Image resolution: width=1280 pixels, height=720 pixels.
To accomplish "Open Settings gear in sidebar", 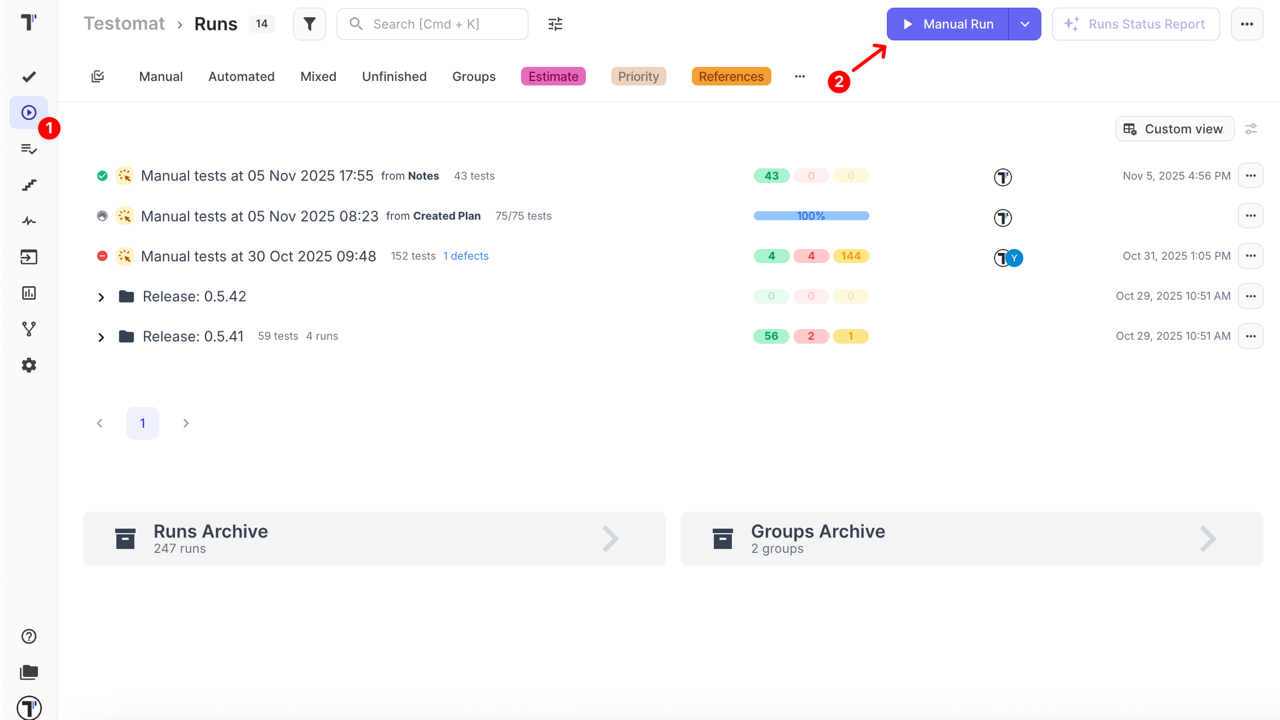I will pos(29,365).
